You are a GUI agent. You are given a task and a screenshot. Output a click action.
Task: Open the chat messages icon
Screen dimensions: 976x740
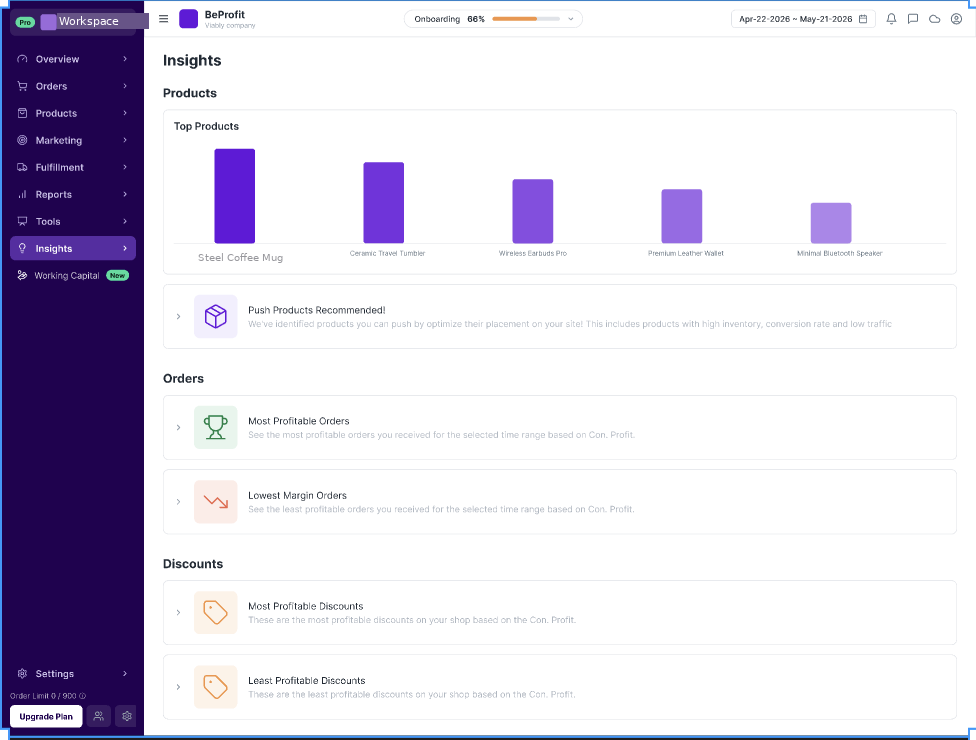(x=913, y=19)
